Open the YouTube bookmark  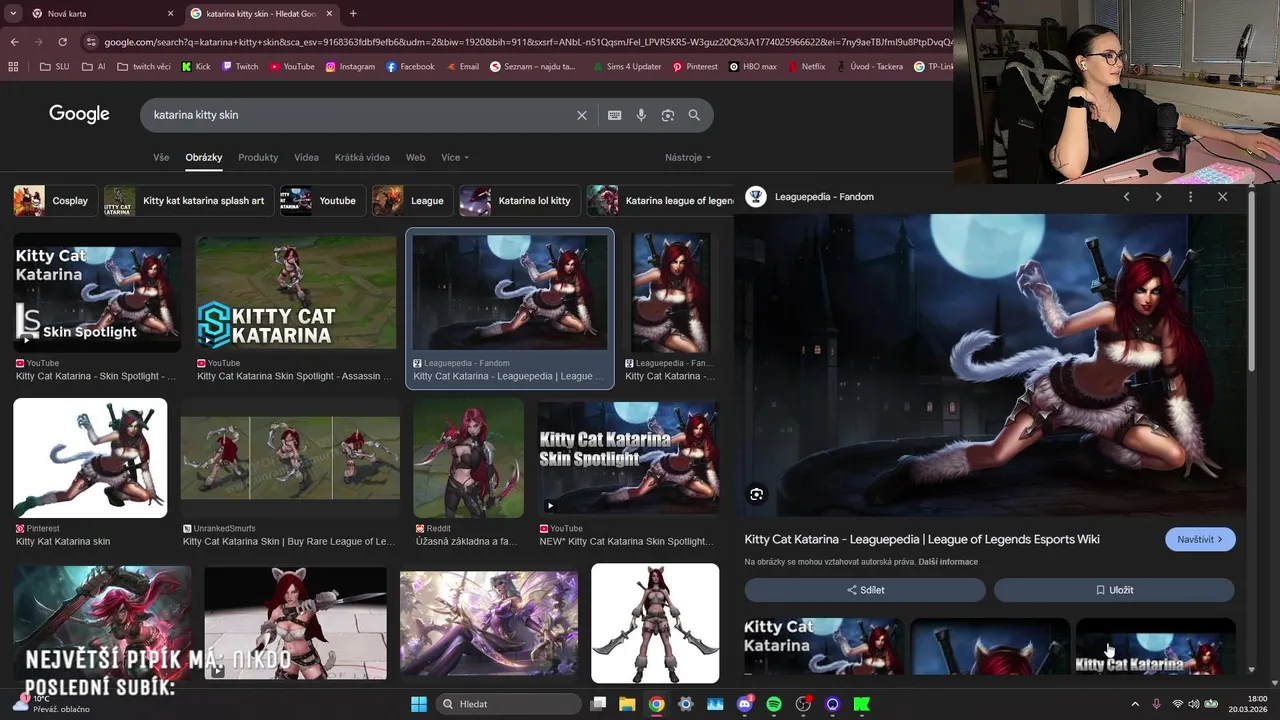click(x=291, y=67)
